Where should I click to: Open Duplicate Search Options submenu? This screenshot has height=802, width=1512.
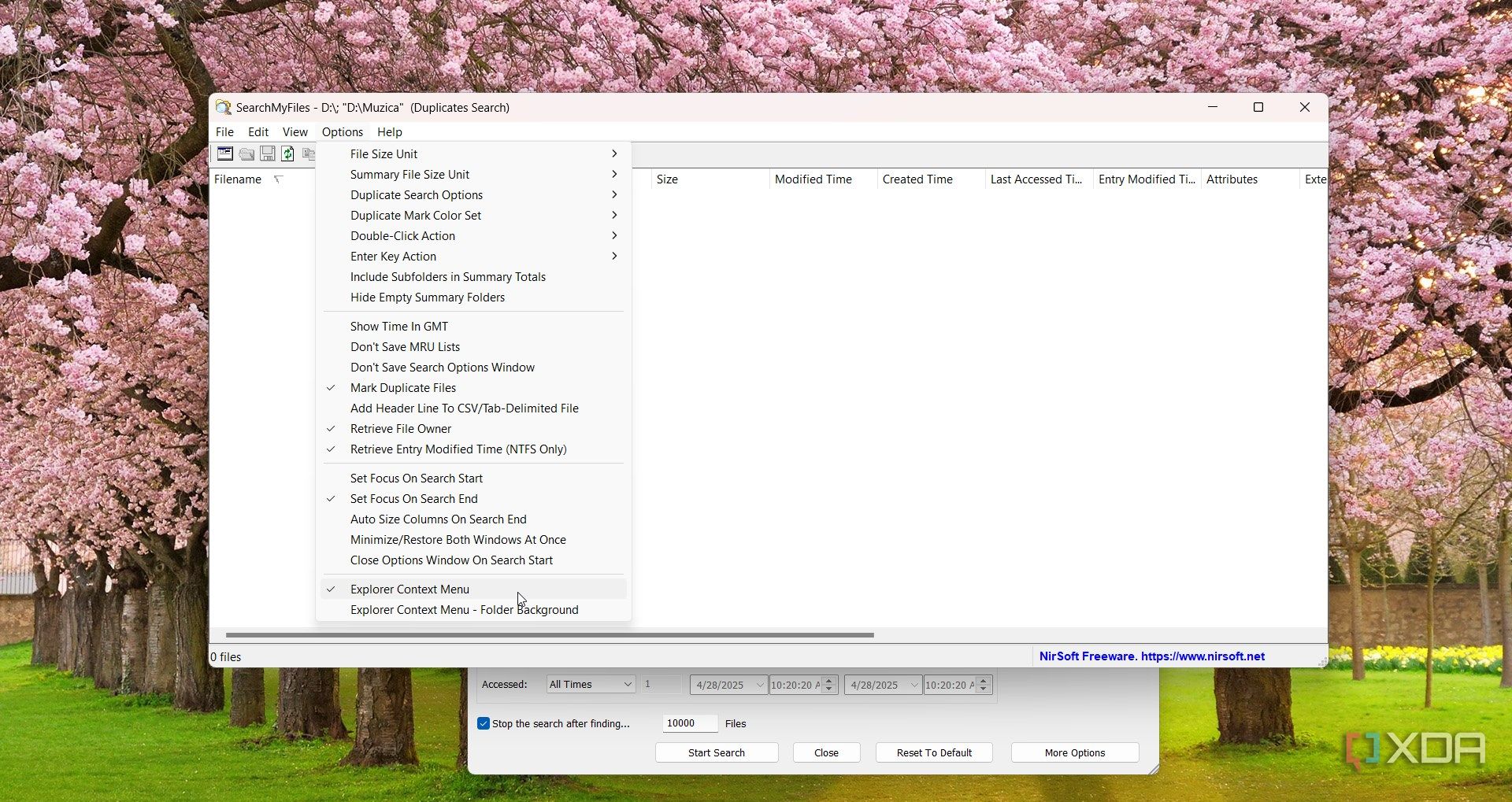pos(474,195)
